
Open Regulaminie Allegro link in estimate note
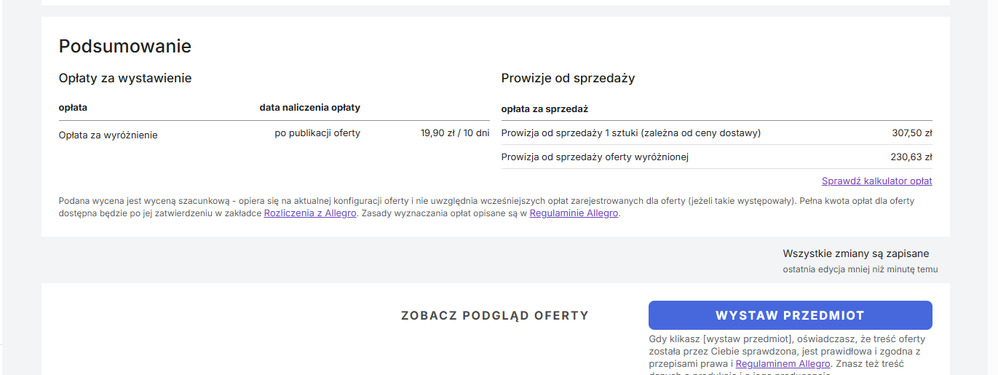(x=574, y=214)
